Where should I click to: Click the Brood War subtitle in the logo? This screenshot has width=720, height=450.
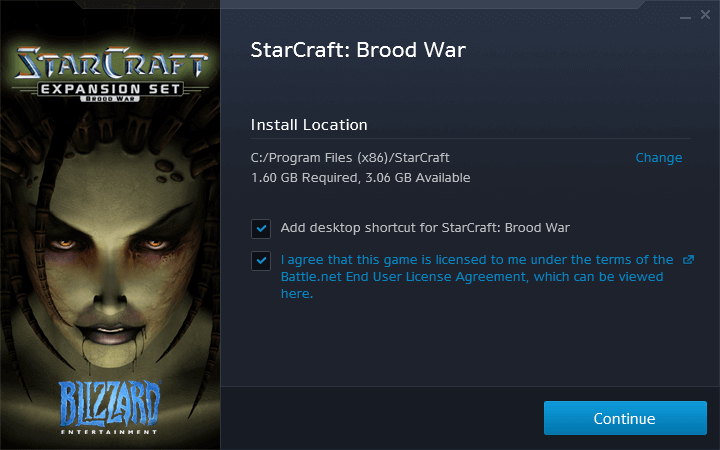tap(110, 101)
